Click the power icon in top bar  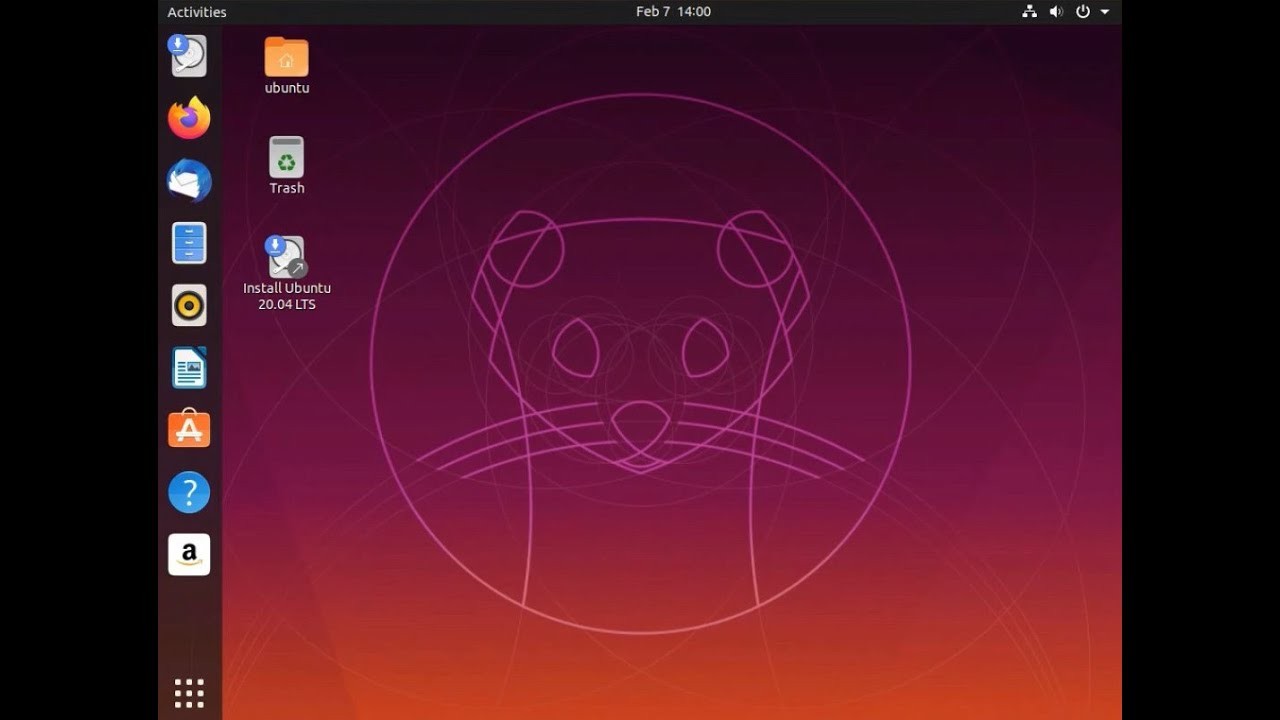pyautogui.click(x=1082, y=12)
